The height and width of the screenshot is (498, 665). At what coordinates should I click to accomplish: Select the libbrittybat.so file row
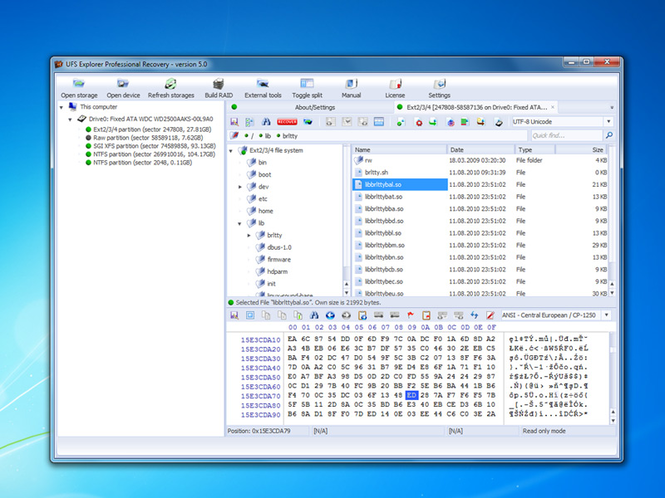tap(480, 197)
